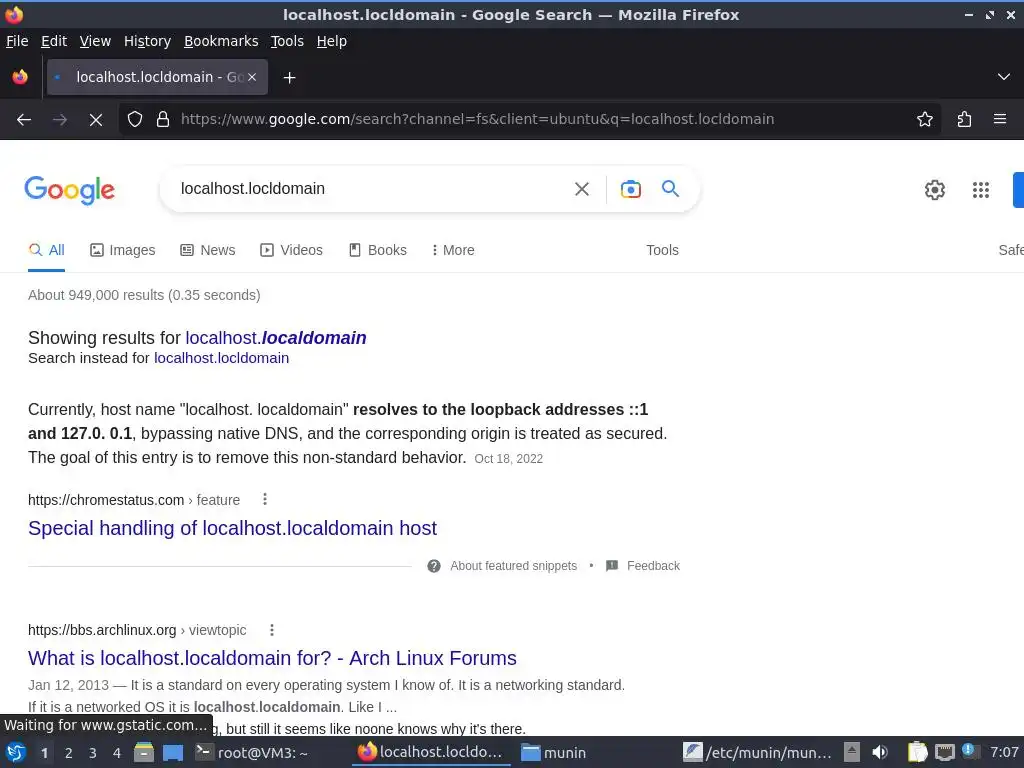Switch to Images results tab
This screenshot has width=1024, height=768.
point(123,250)
